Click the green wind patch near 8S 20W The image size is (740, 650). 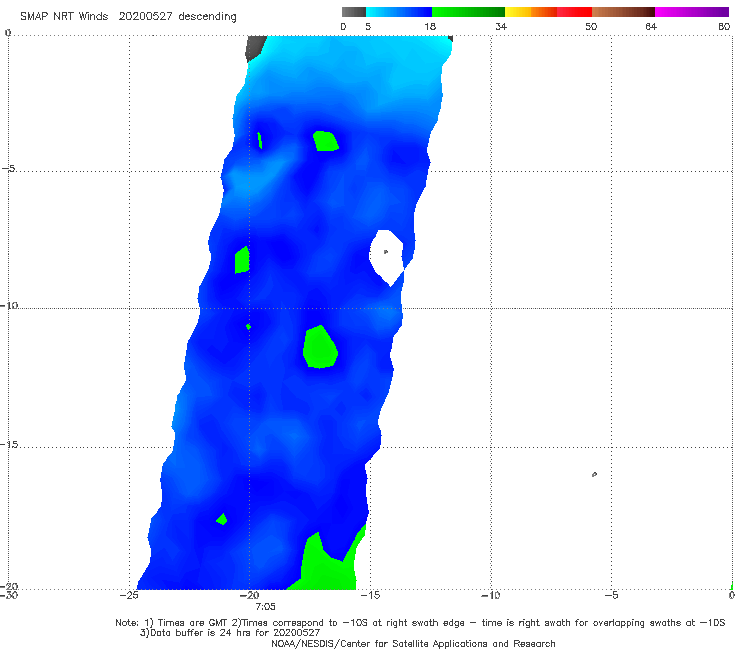[242, 260]
